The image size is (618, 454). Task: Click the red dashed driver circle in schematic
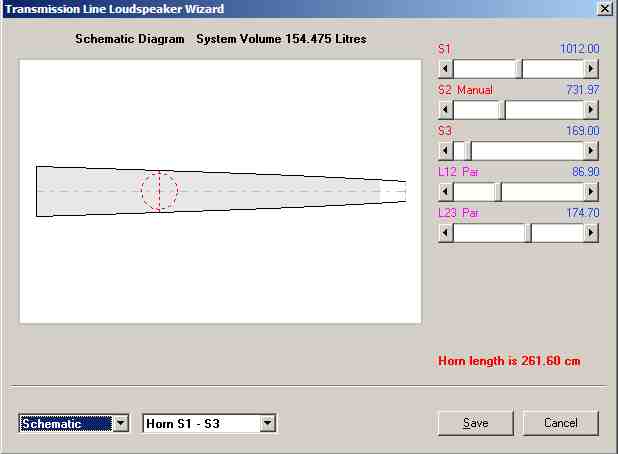pyautogui.click(x=160, y=191)
